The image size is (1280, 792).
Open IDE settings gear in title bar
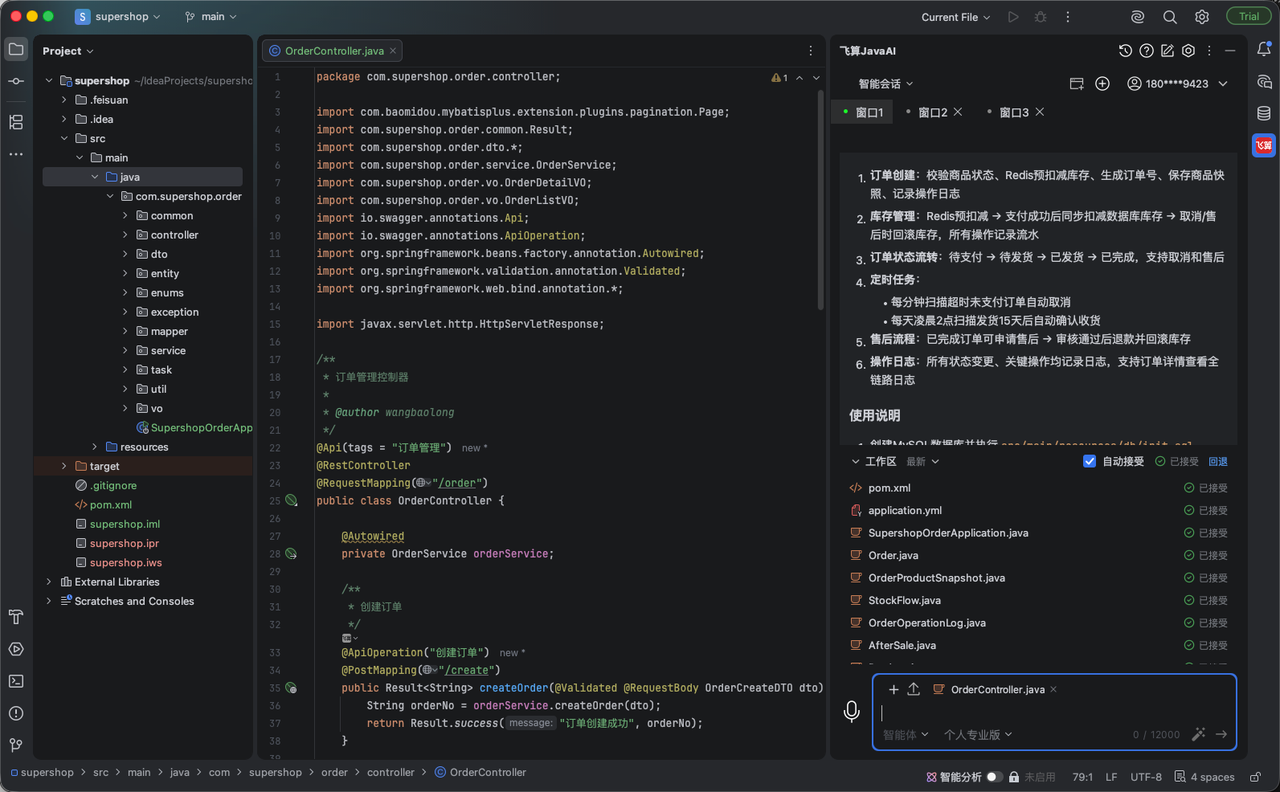1202,17
